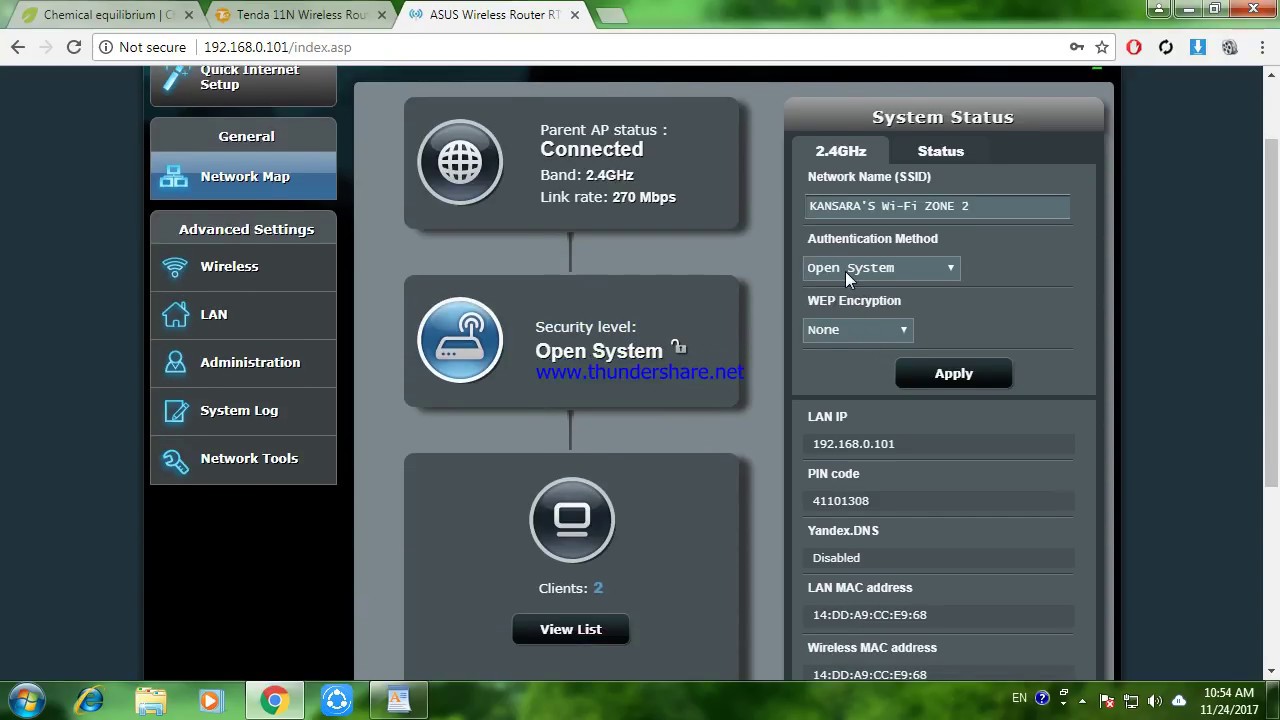The height and width of the screenshot is (720, 1280).
Task: Open Network Tools
Action: coord(243,459)
